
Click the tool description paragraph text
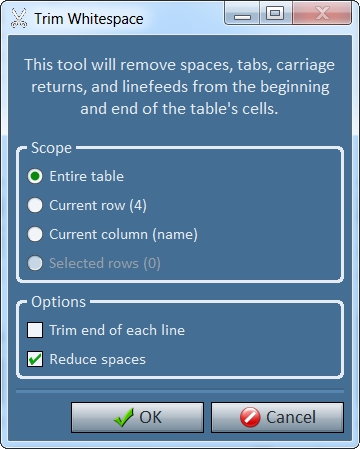(x=180, y=87)
